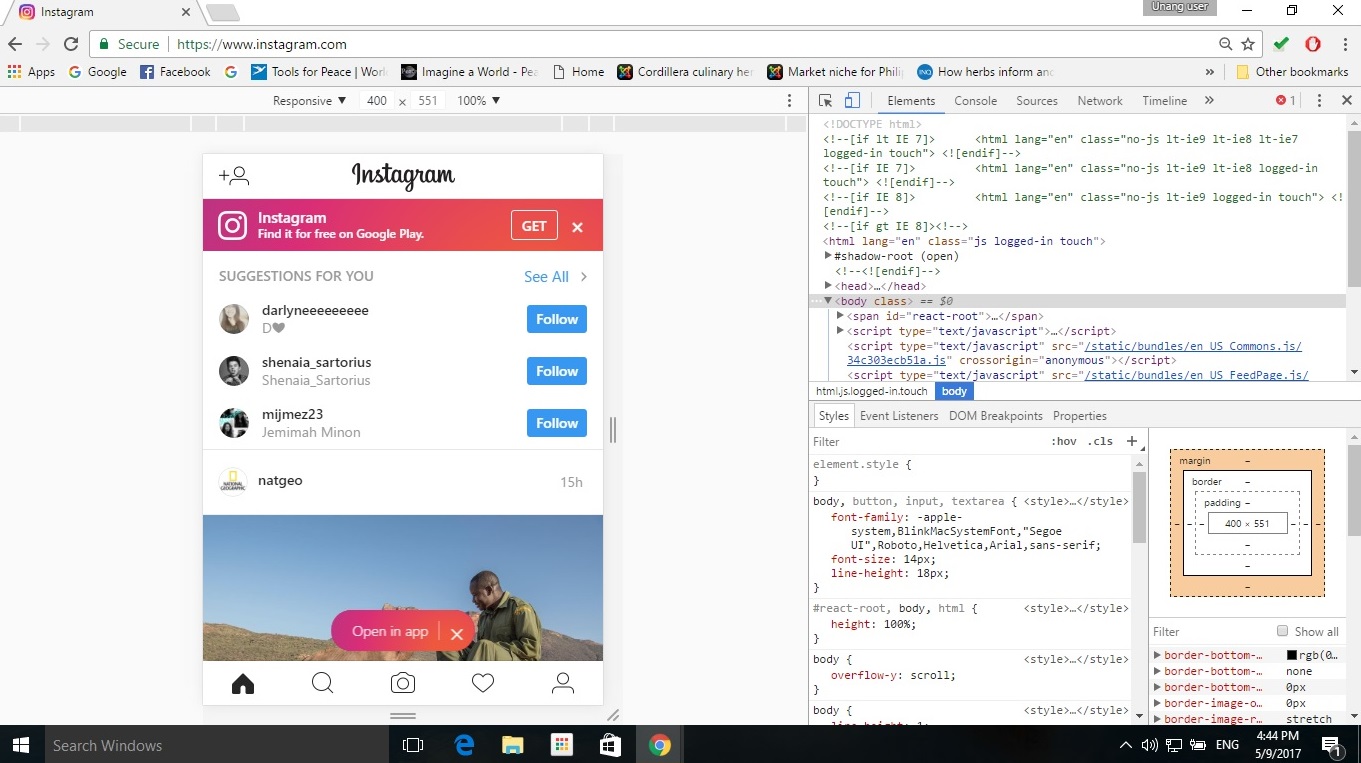Dismiss the Google Play banner
The width and height of the screenshot is (1361, 763).
pos(577,227)
